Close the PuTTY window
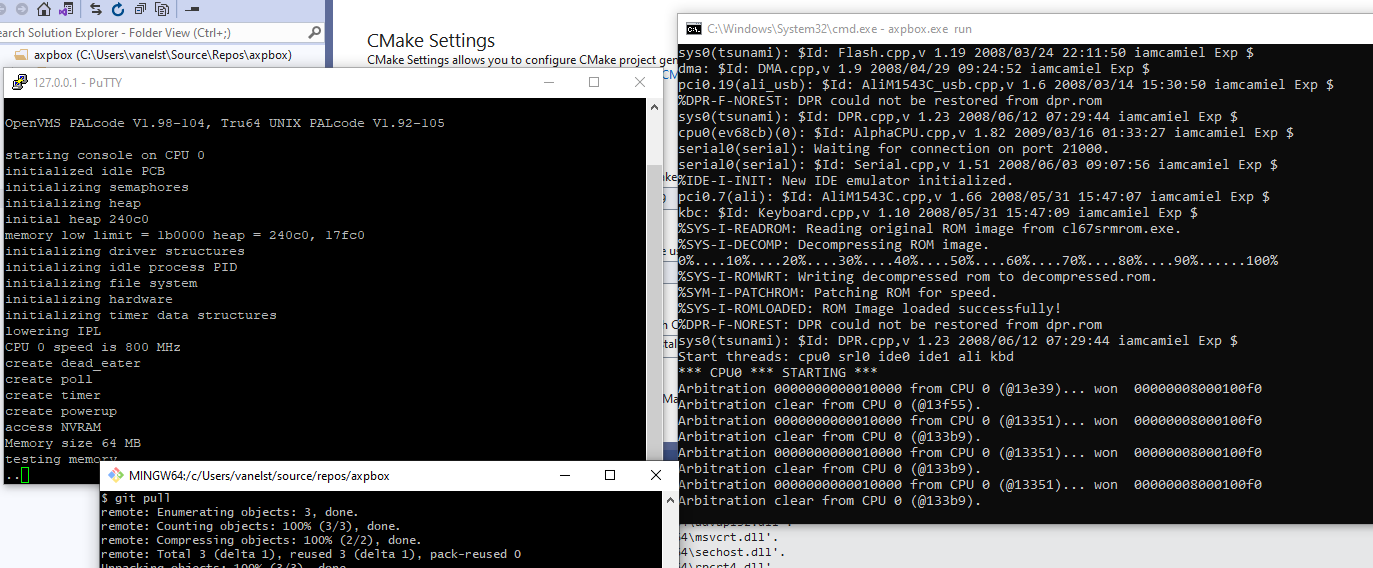1373x568 pixels. click(640, 82)
